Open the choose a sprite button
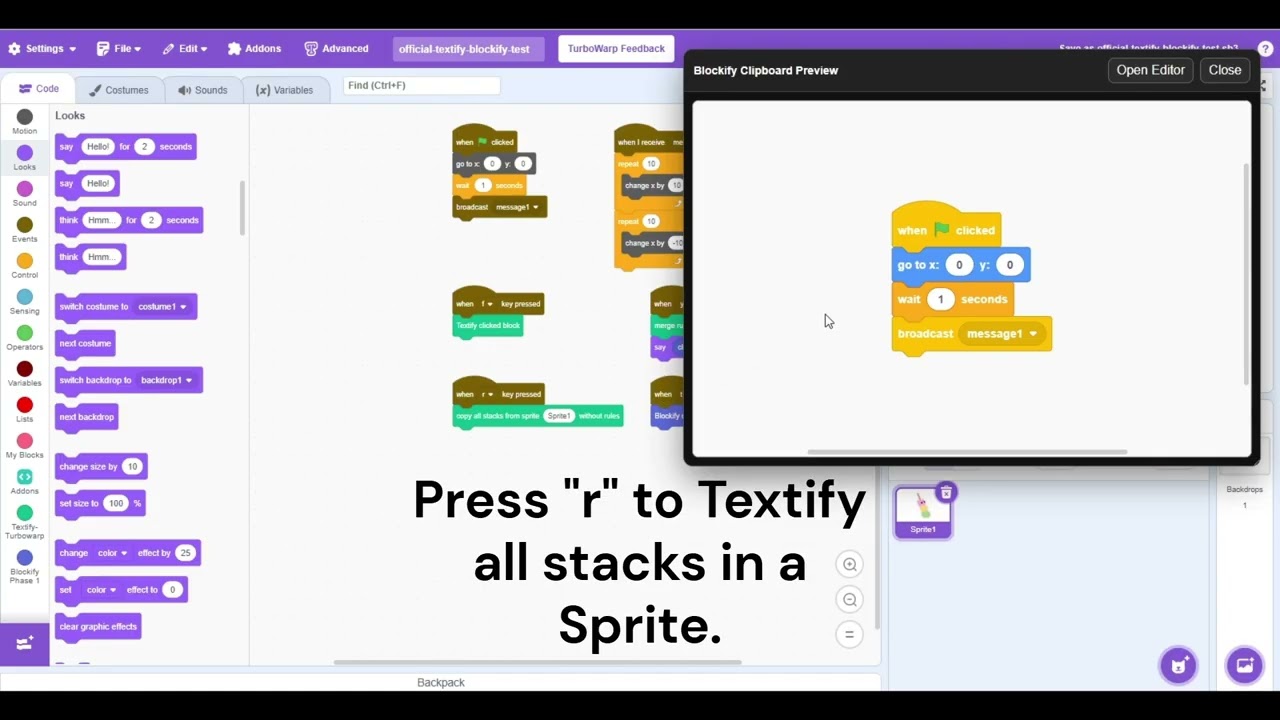The image size is (1280, 720). (x=1178, y=665)
